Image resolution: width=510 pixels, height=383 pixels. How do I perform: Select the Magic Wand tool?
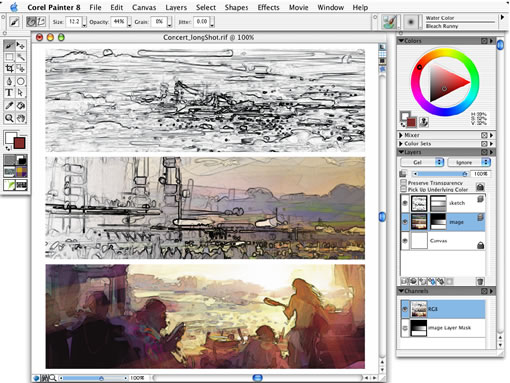[21, 57]
